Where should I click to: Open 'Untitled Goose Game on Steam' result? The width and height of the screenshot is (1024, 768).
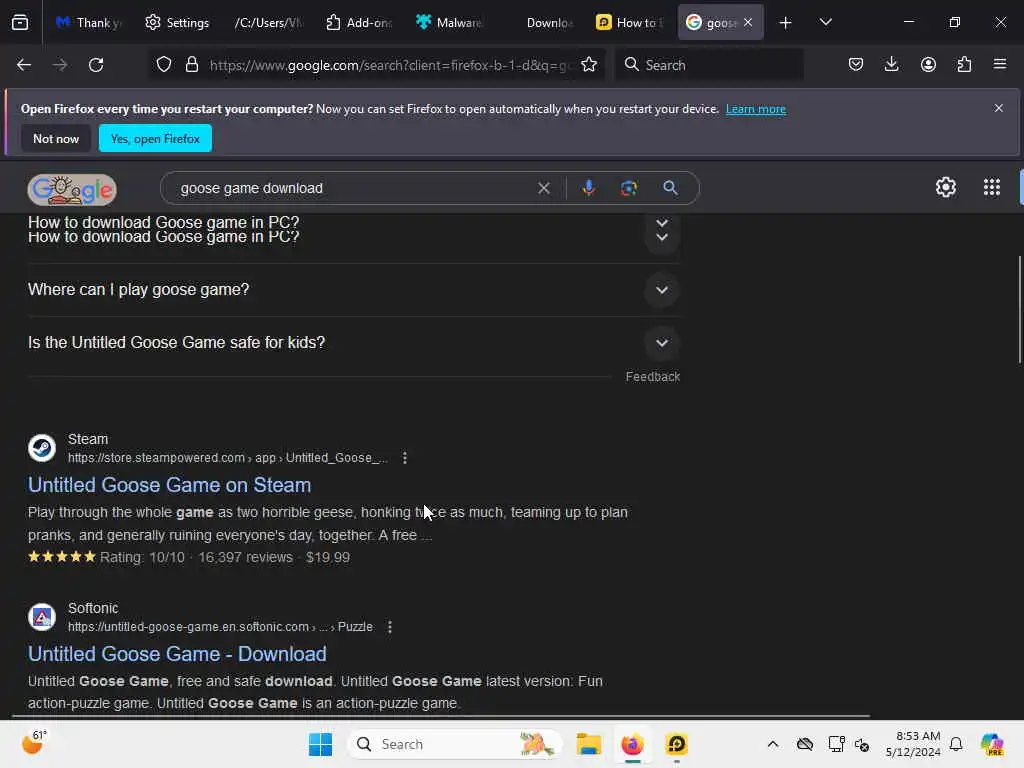tap(169, 485)
